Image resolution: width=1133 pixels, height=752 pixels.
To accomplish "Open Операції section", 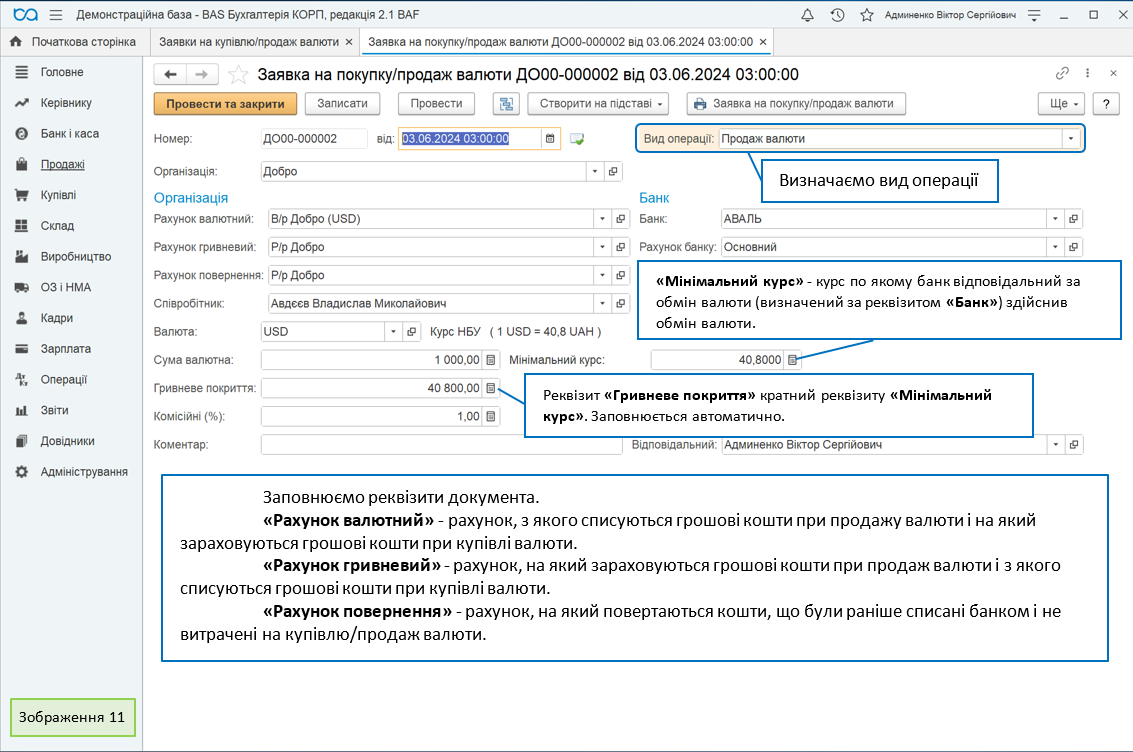I will 64,380.
